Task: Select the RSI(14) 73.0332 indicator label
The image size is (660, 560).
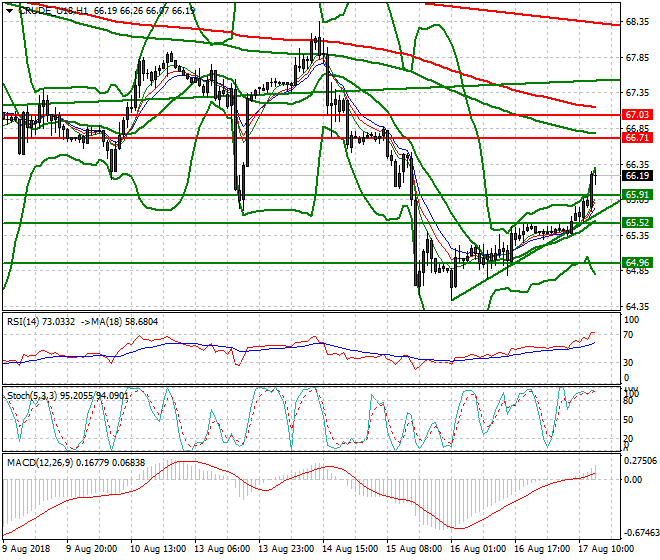Action: pyautogui.click(x=41, y=322)
